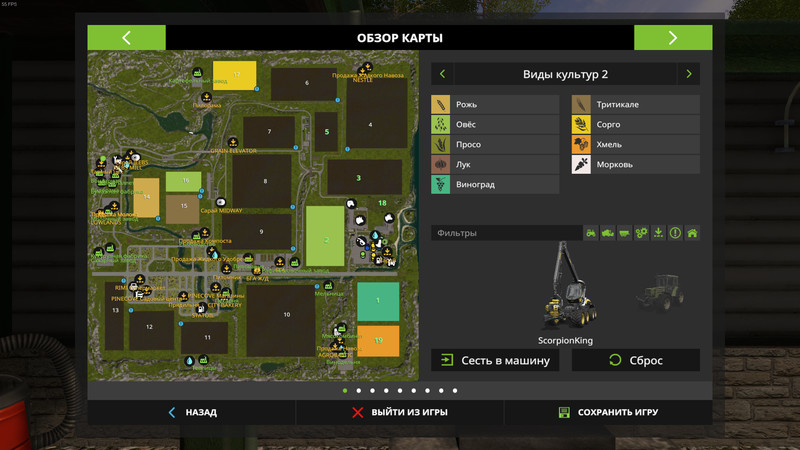Go to next map overview page
Screen dimensions: 800x450
pyautogui.click(x=673, y=38)
